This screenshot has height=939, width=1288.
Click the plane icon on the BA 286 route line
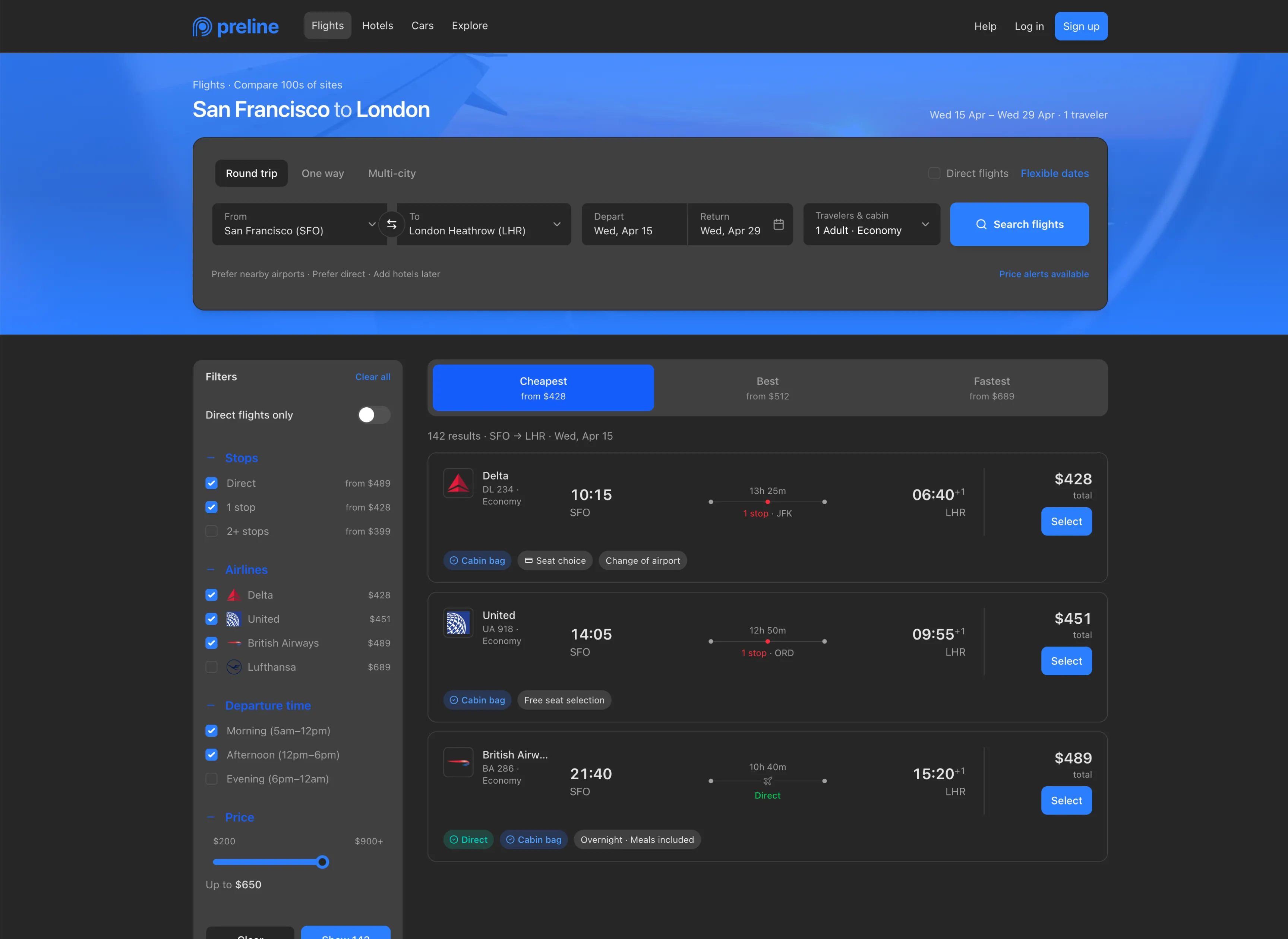coord(767,781)
